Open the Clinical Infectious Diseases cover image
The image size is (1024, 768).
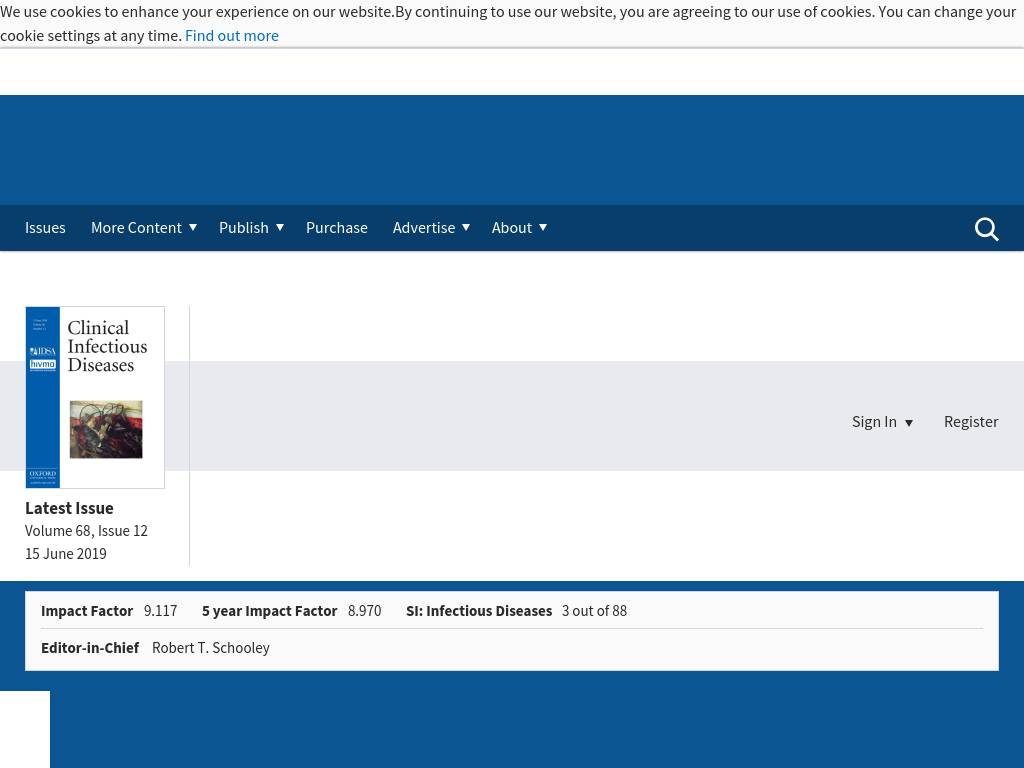(x=95, y=397)
